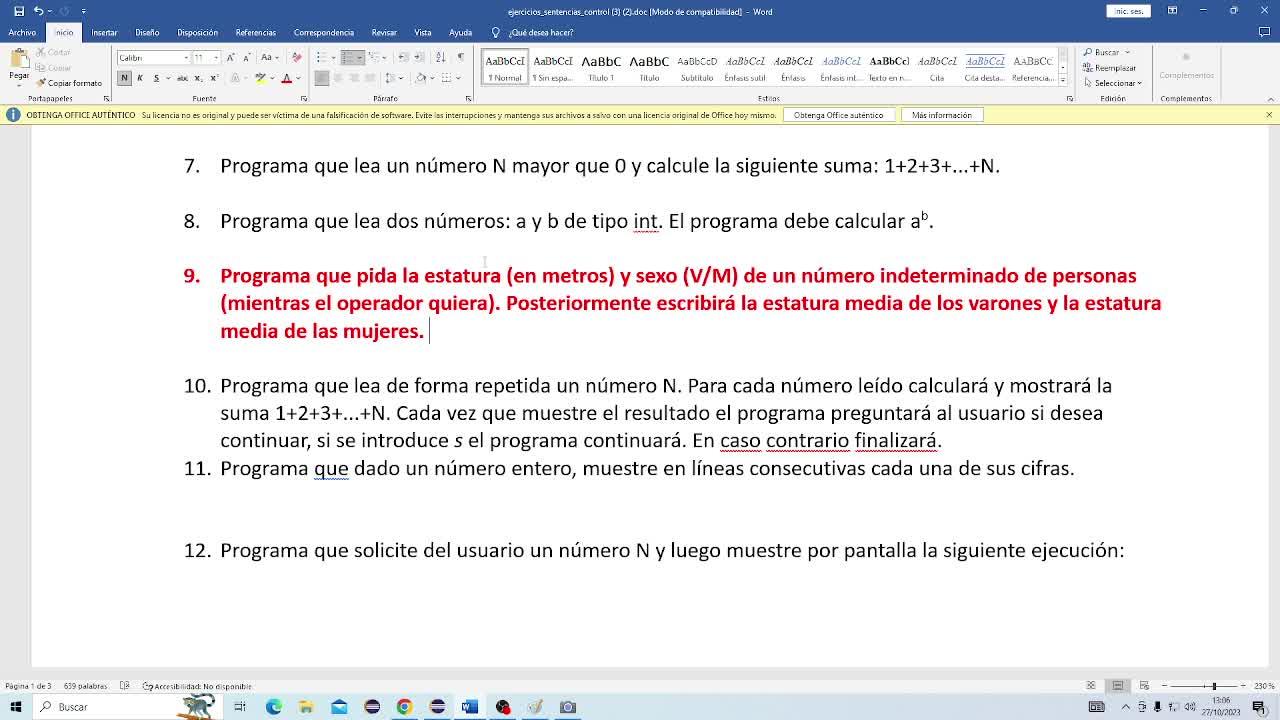Toggle show paragraph marks

coord(460,57)
